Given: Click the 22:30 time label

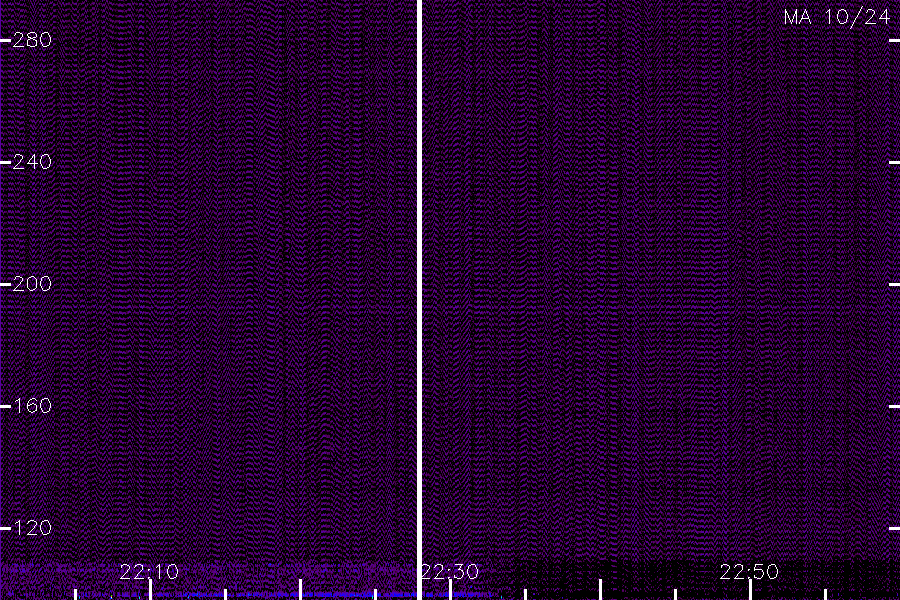Looking at the screenshot, I should click(x=450, y=572).
